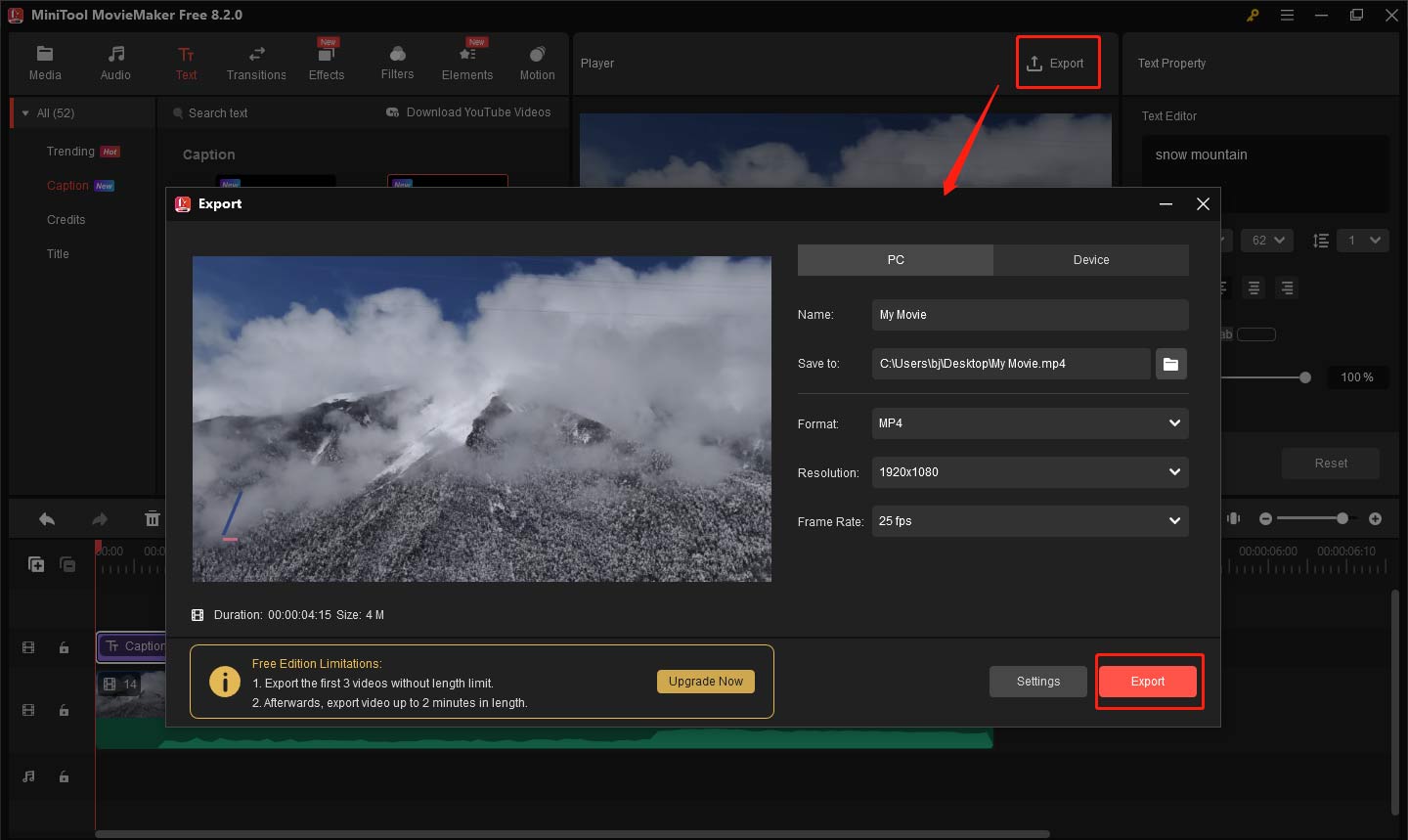Click the Upgrade Now button
Screen dimensions: 1408x840
tap(705, 682)
